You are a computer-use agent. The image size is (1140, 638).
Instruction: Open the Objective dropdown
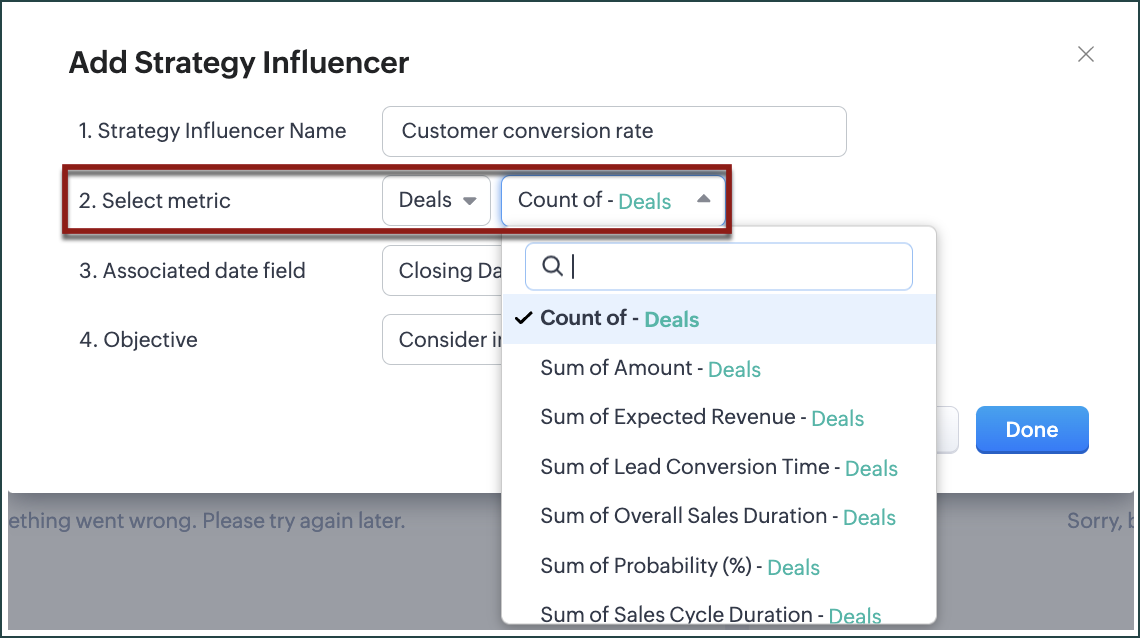coord(441,340)
